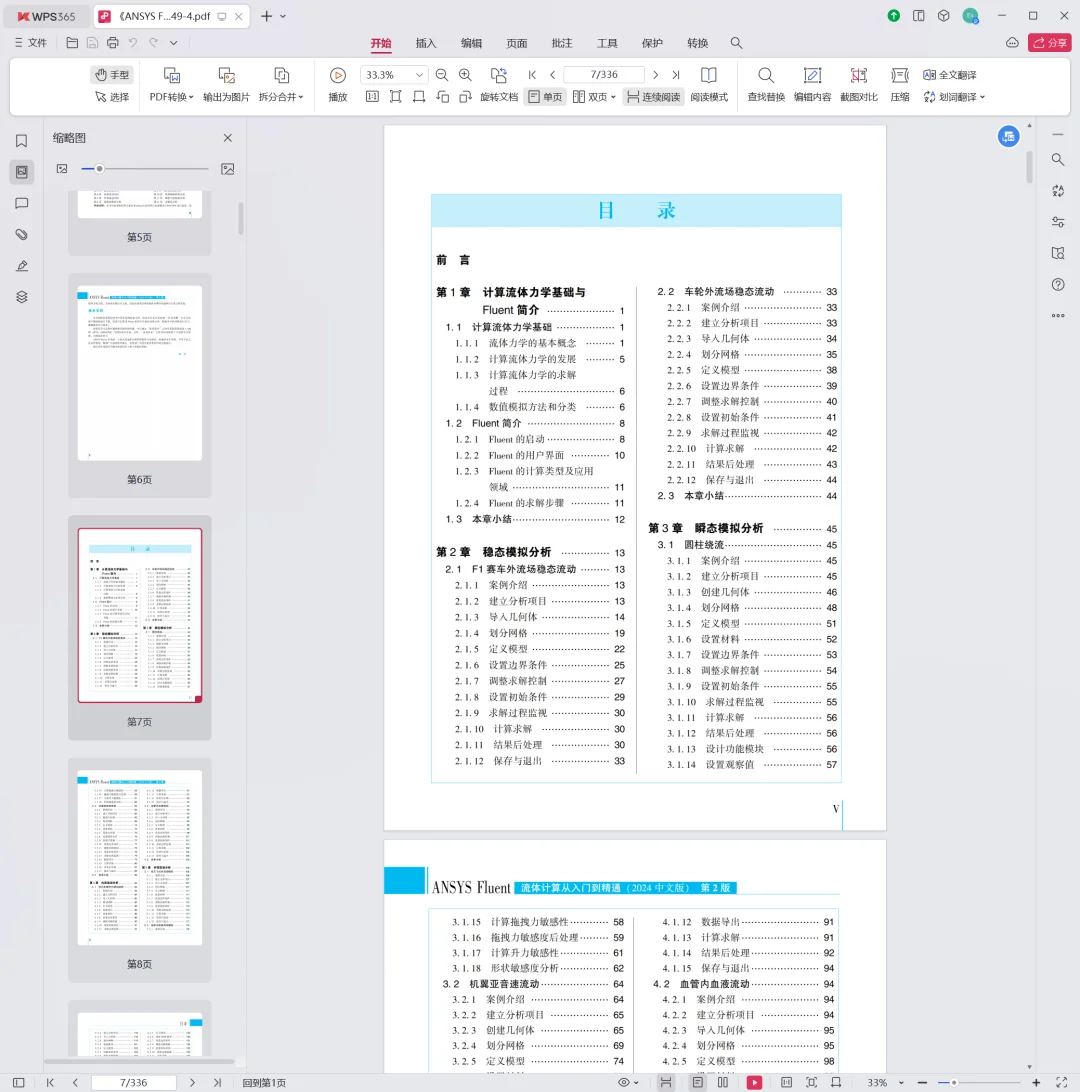
Task: Click the ribbon search magnifier icon
Action: (736, 43)
